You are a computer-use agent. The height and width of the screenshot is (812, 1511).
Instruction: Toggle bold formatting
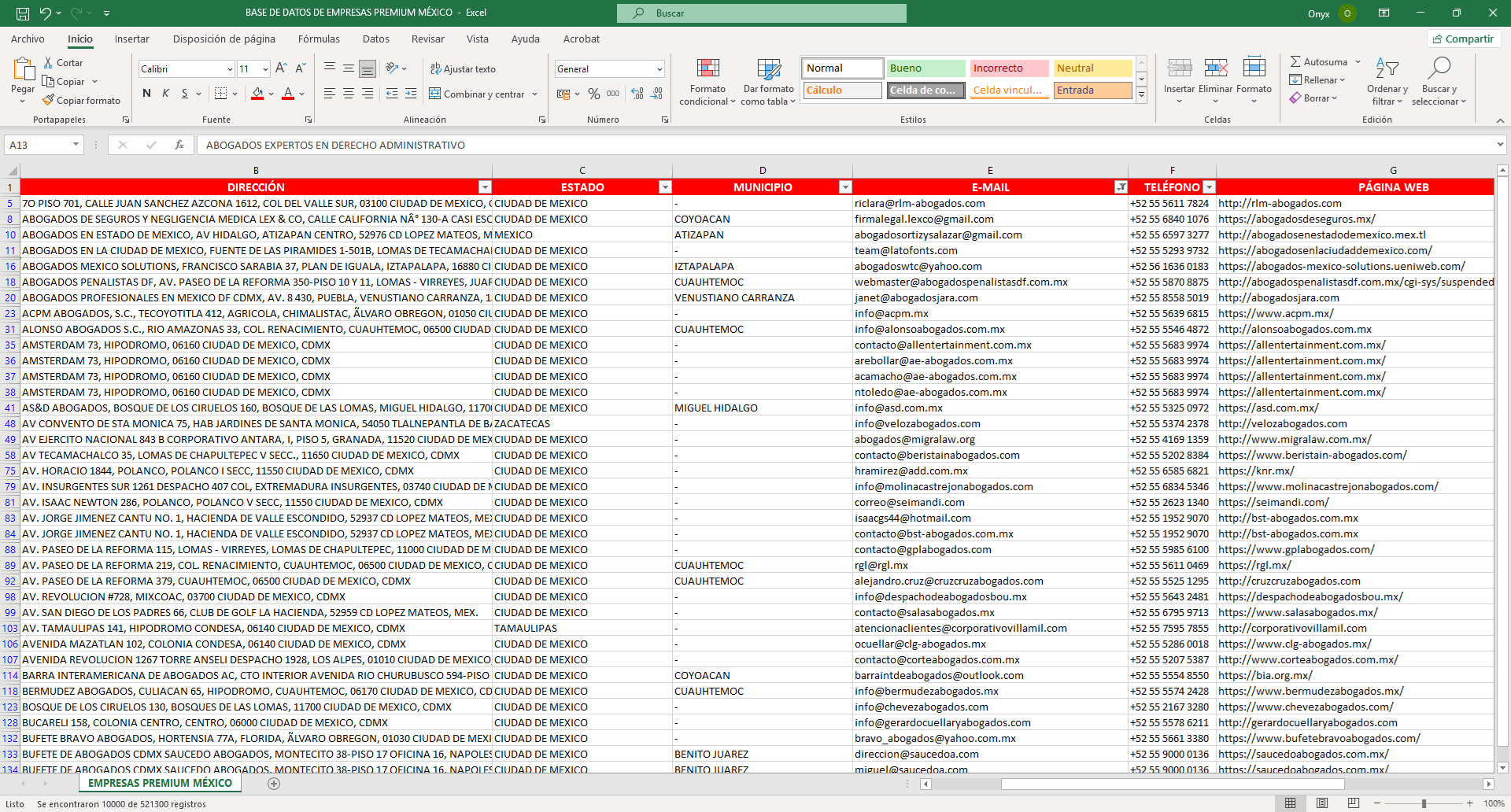(146, 94)
